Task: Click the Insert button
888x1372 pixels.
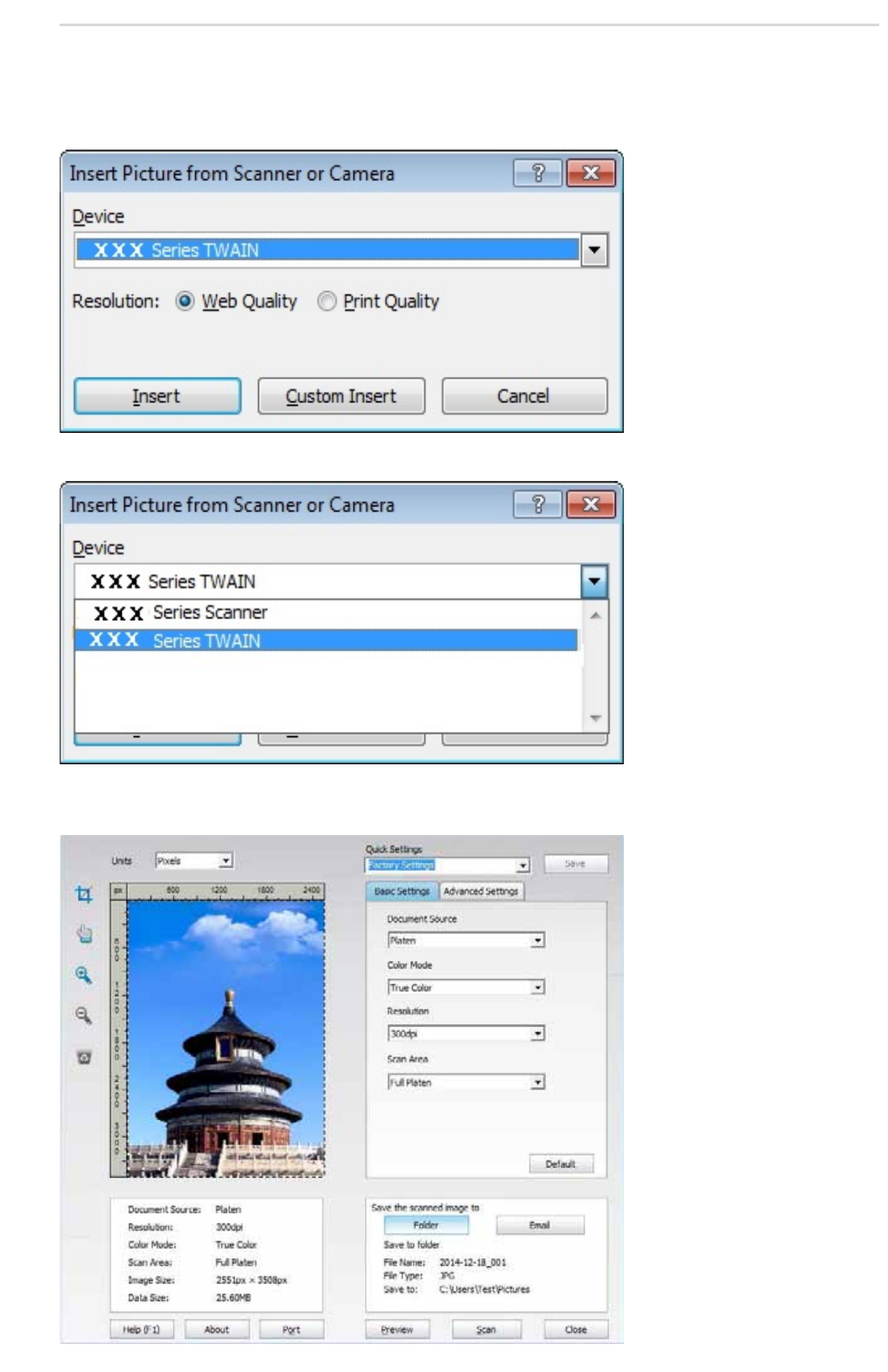Action: (157, 396)
